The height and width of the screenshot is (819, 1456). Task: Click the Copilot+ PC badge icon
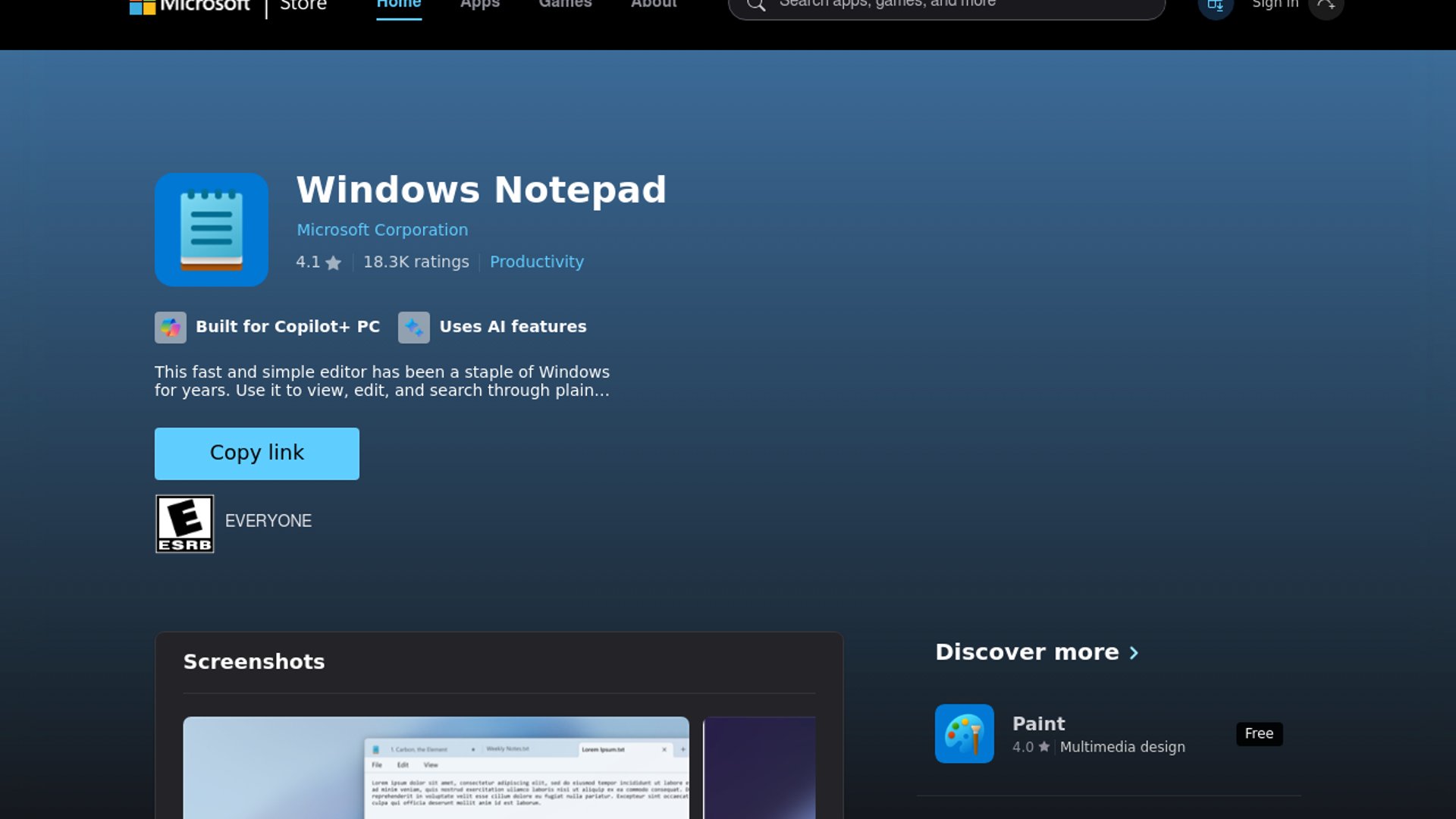(171, 328)
